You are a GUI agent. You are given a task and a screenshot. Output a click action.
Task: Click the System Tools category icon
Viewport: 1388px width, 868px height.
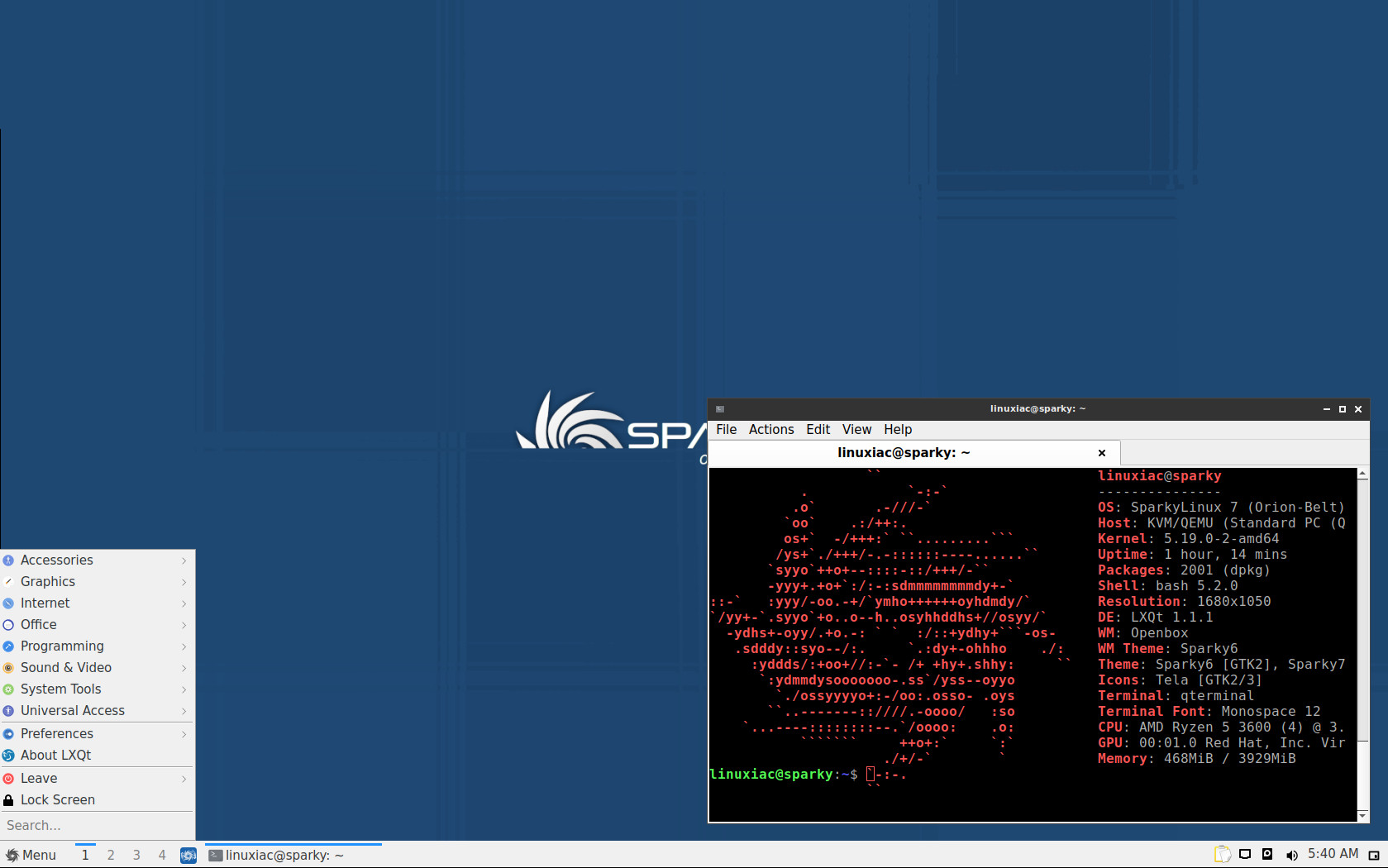click(x=8, y=689)
